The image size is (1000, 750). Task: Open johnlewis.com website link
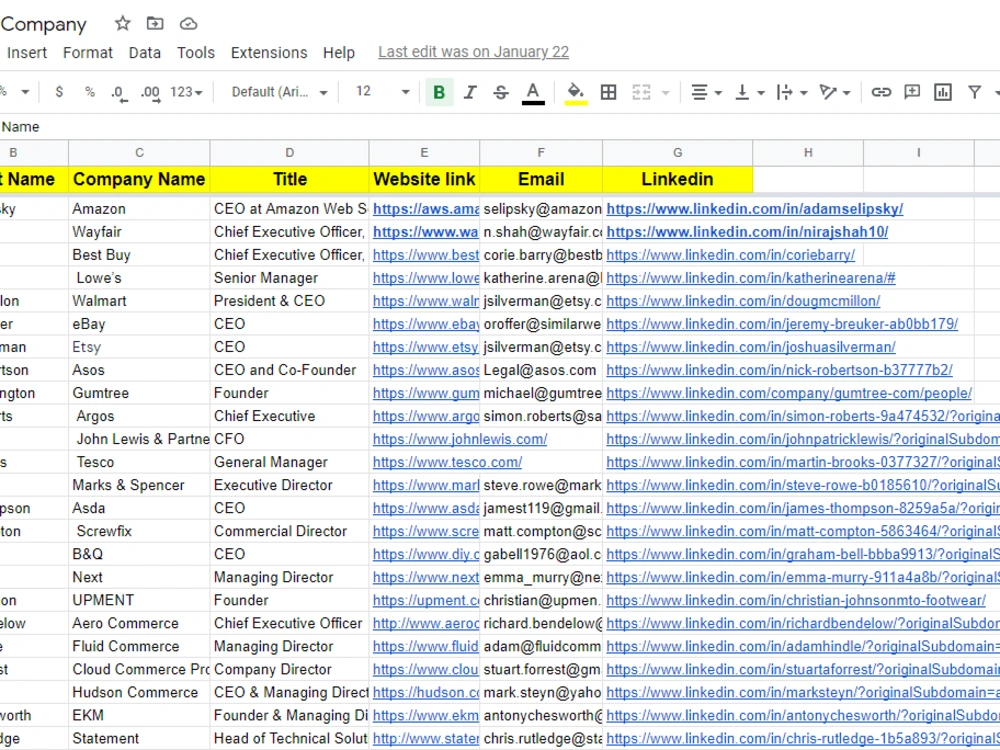pos(460,439)
